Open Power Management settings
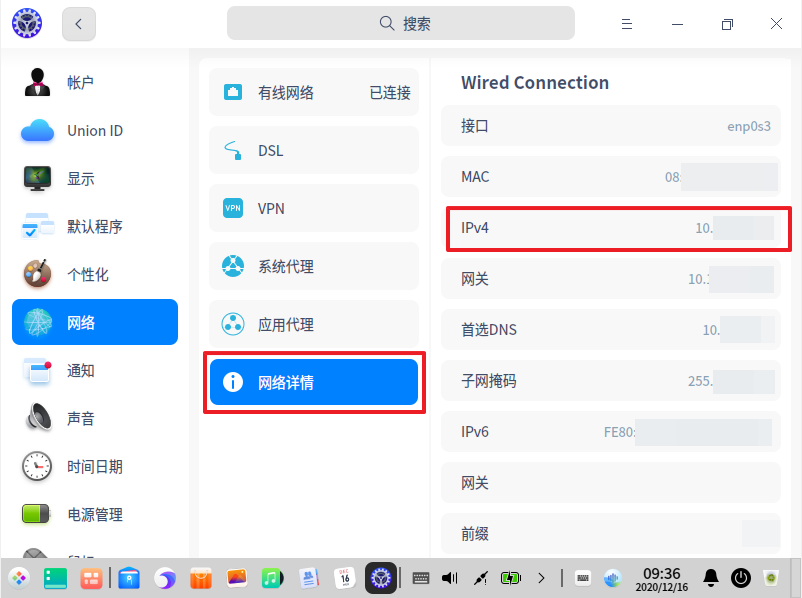The image size is (802, 598). point(95,514)
